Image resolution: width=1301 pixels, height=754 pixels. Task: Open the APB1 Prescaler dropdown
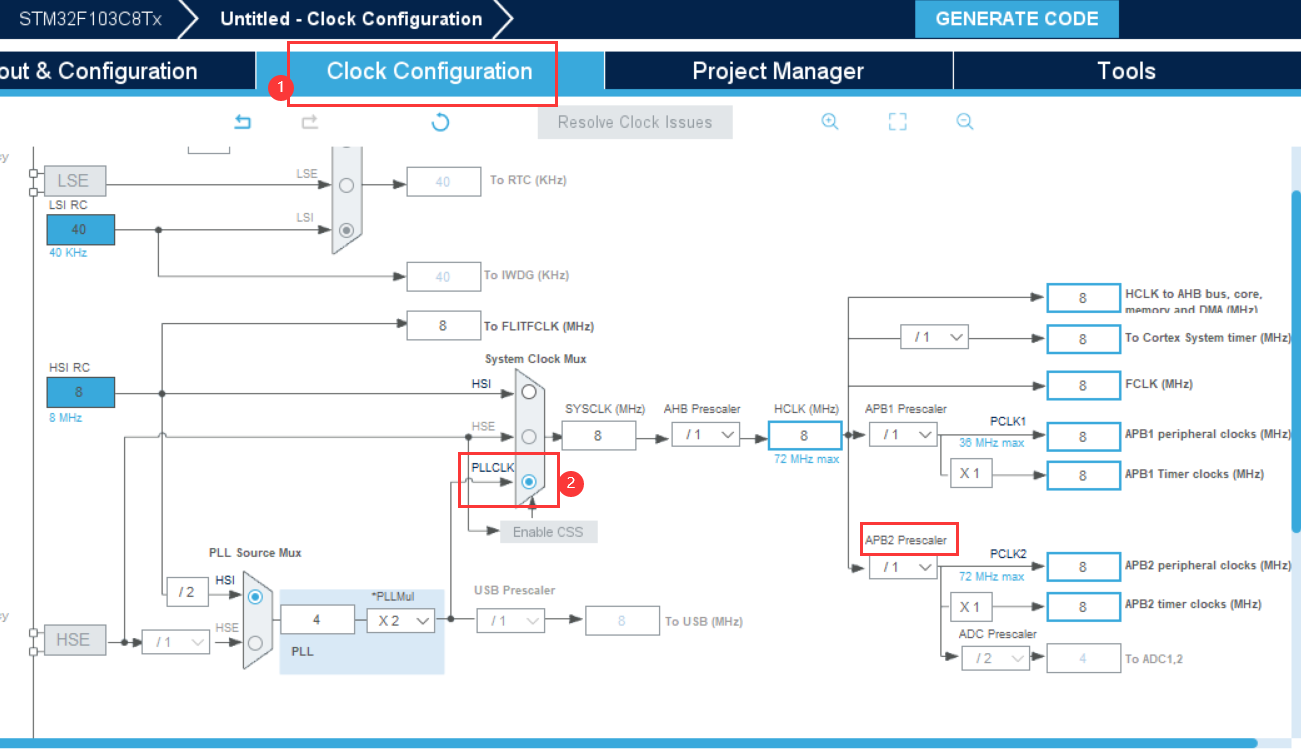pyautogui.click(x=903, y=435)
